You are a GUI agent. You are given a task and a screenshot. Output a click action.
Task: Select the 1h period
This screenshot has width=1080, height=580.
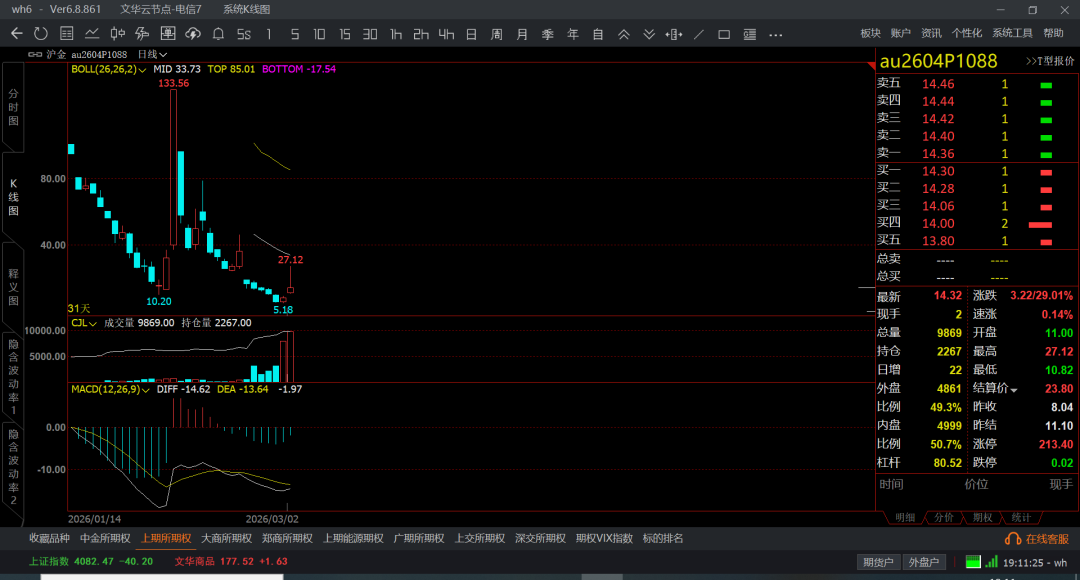click(395, 34)
